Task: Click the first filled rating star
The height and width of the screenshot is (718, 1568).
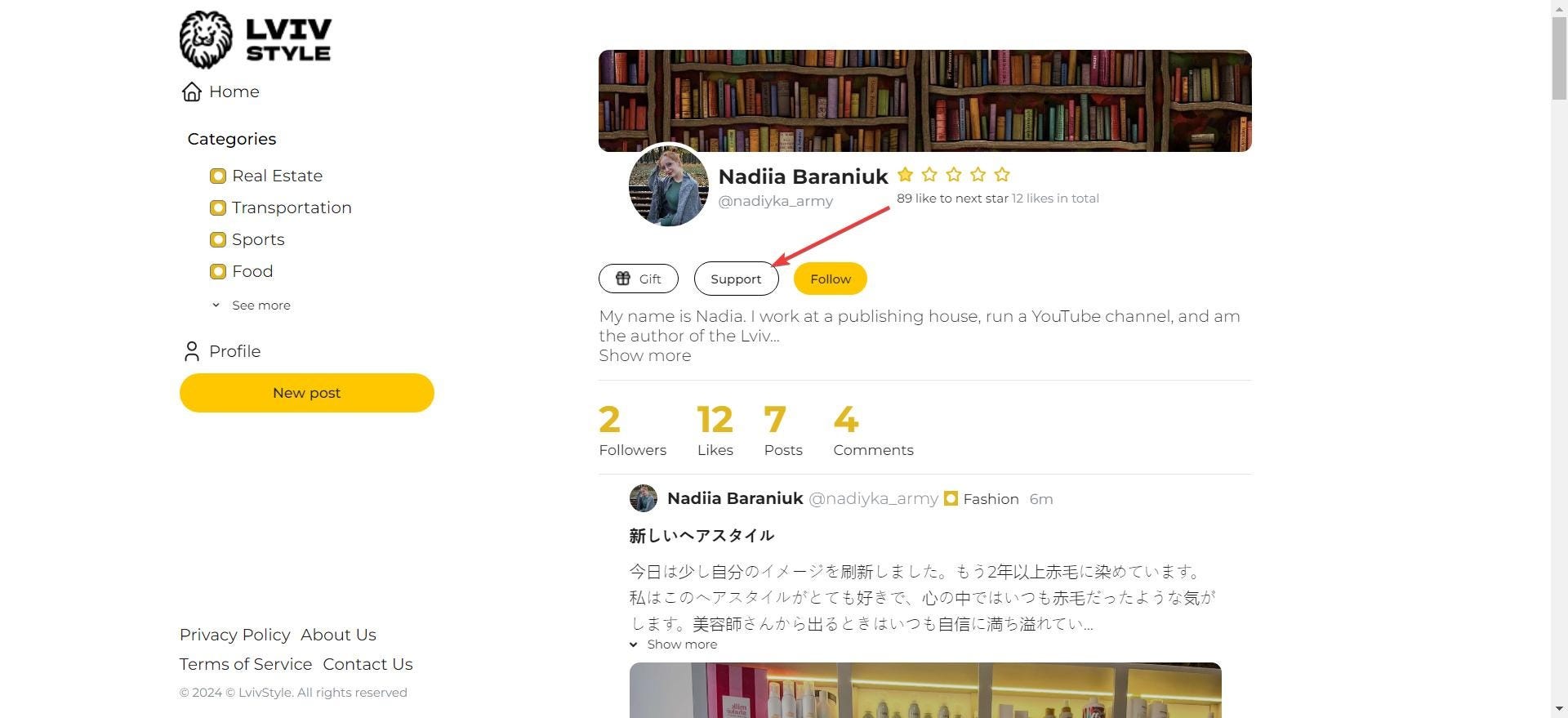Action: (x=905, y=174)
